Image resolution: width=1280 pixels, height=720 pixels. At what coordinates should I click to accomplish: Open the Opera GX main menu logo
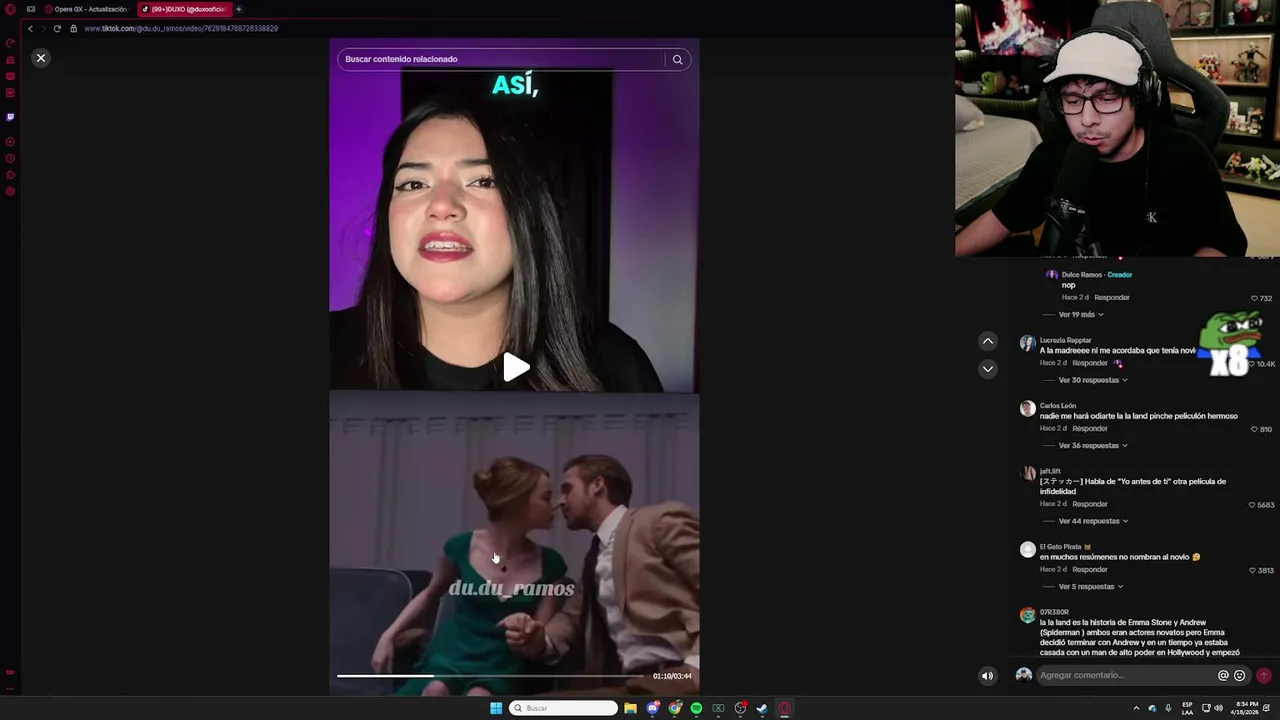point(11,9)
